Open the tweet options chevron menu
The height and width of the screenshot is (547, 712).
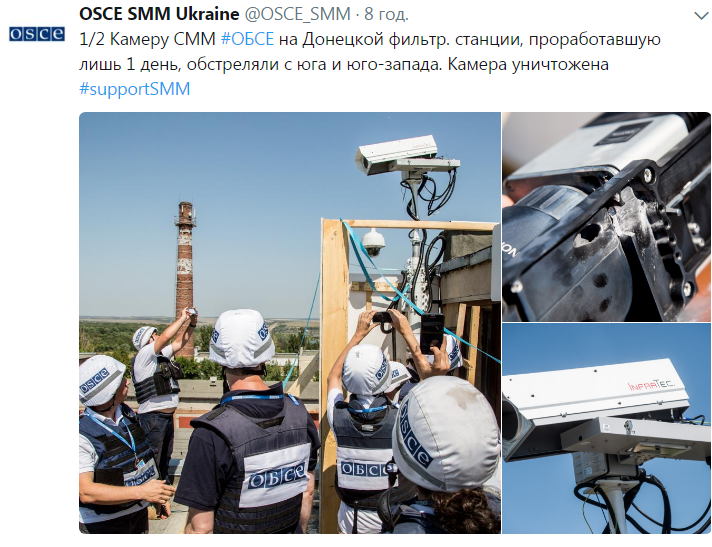pyautogui.click(x=702, y=16)
